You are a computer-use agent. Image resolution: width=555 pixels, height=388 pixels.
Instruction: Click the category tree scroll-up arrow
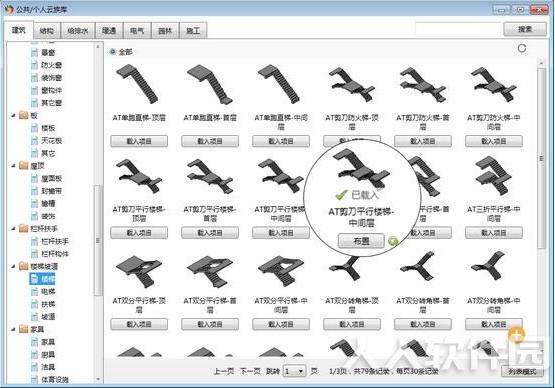(98, 46)
